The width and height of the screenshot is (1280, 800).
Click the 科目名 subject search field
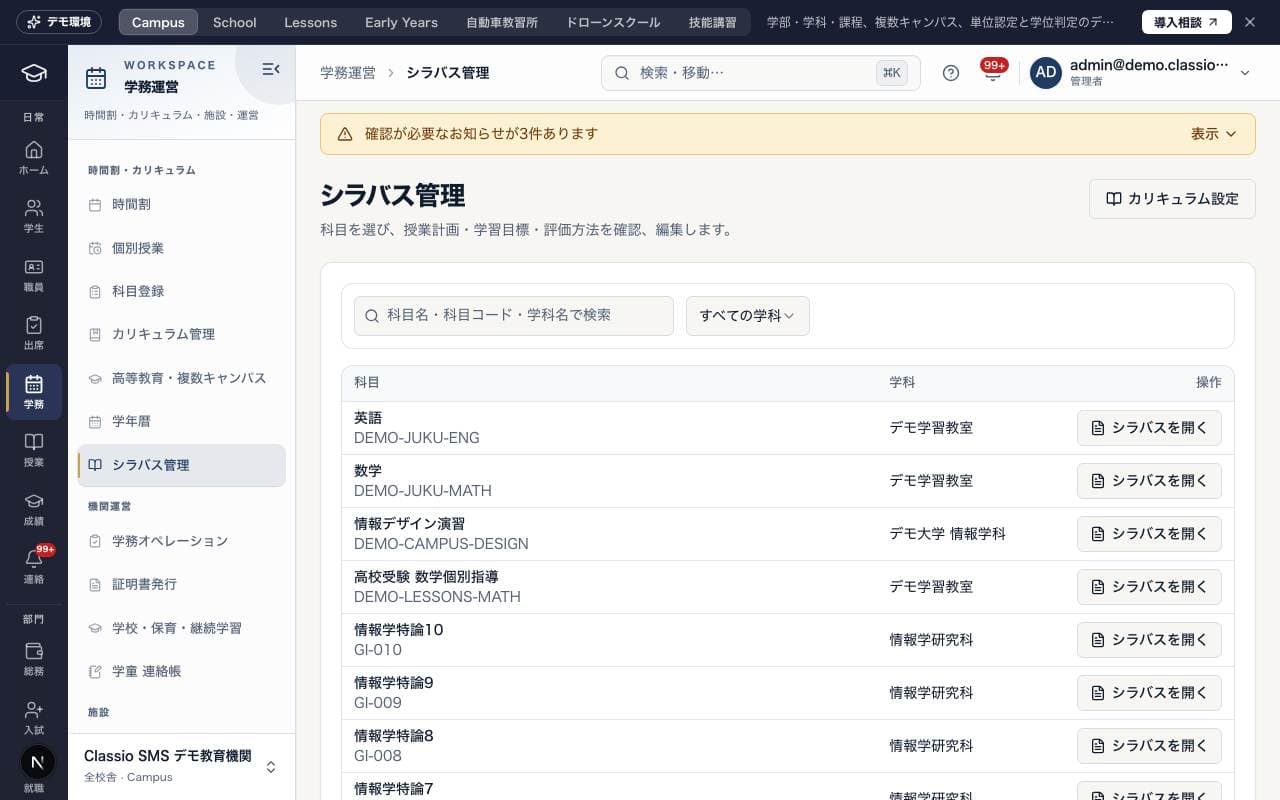(513, 316)
